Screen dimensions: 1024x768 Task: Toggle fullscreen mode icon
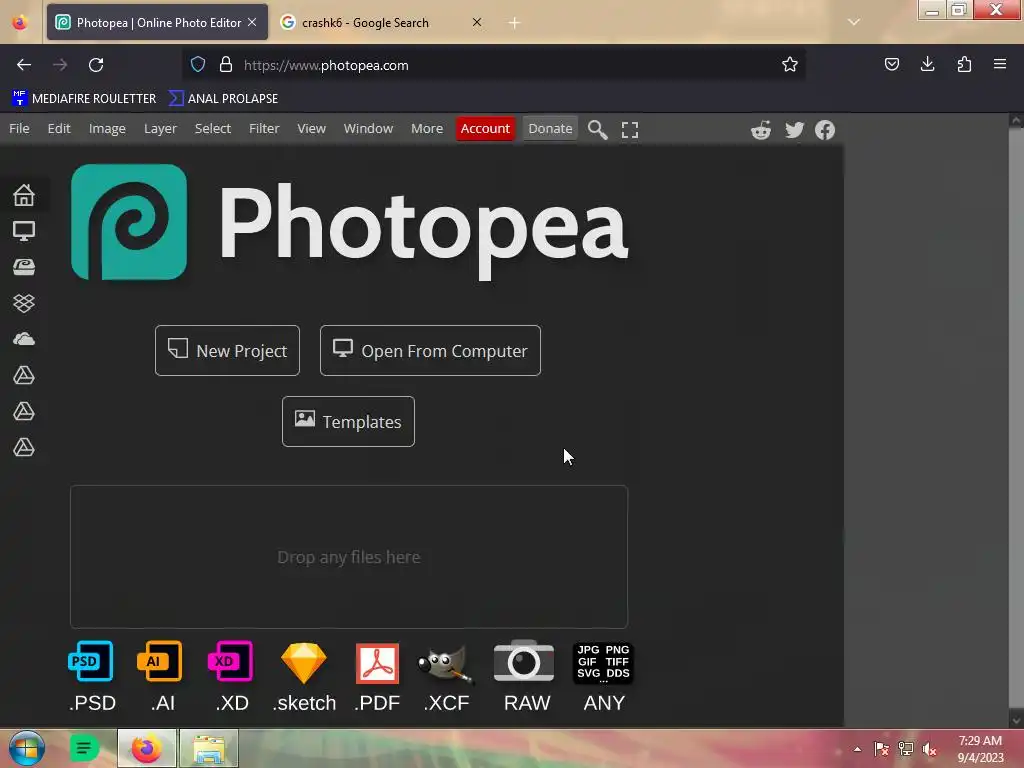click(x=630, y=129)
